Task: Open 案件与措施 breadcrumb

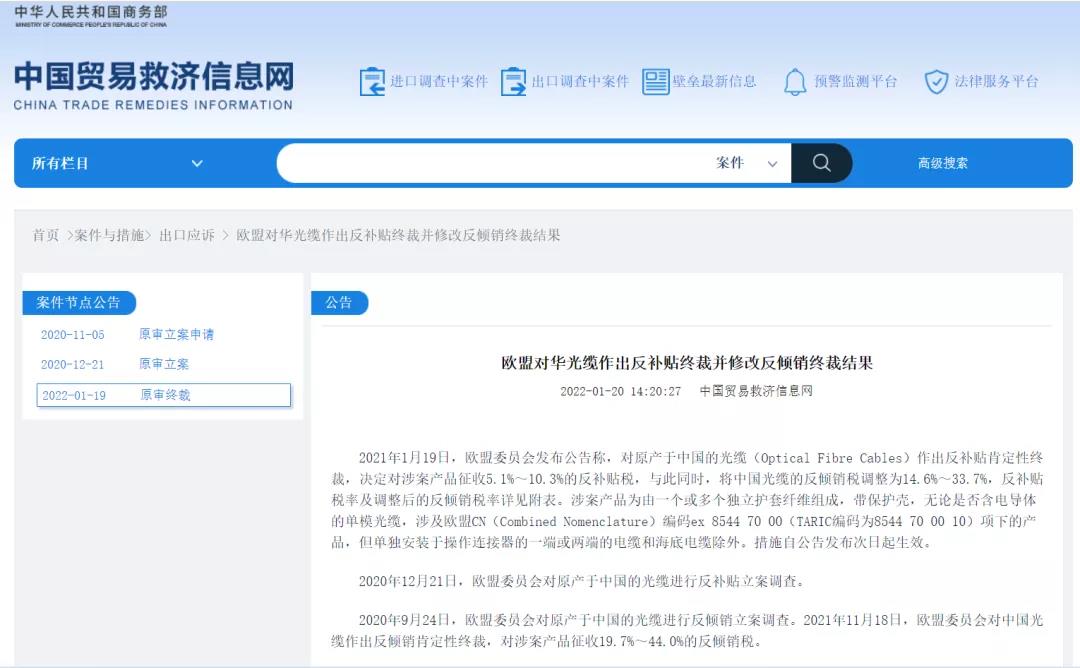Action: (109, 236)
